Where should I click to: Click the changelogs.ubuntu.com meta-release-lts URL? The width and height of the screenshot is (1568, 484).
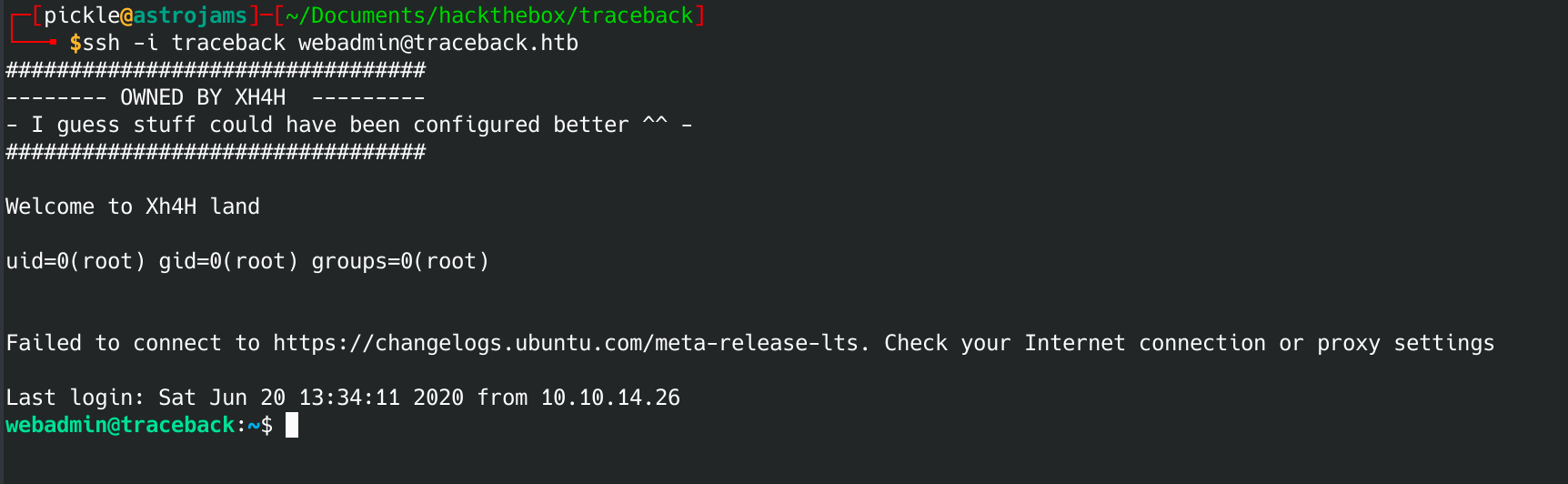[565, 343]
